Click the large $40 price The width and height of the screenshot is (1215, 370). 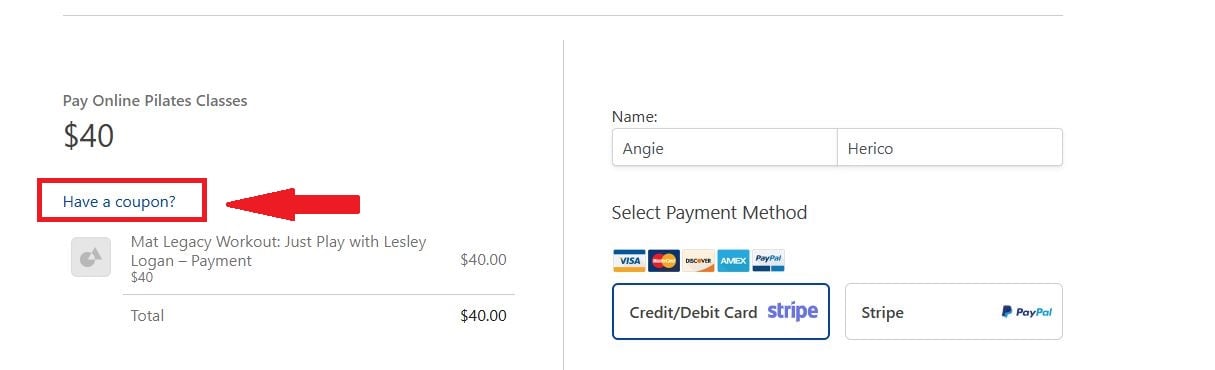tap(89, 136)
